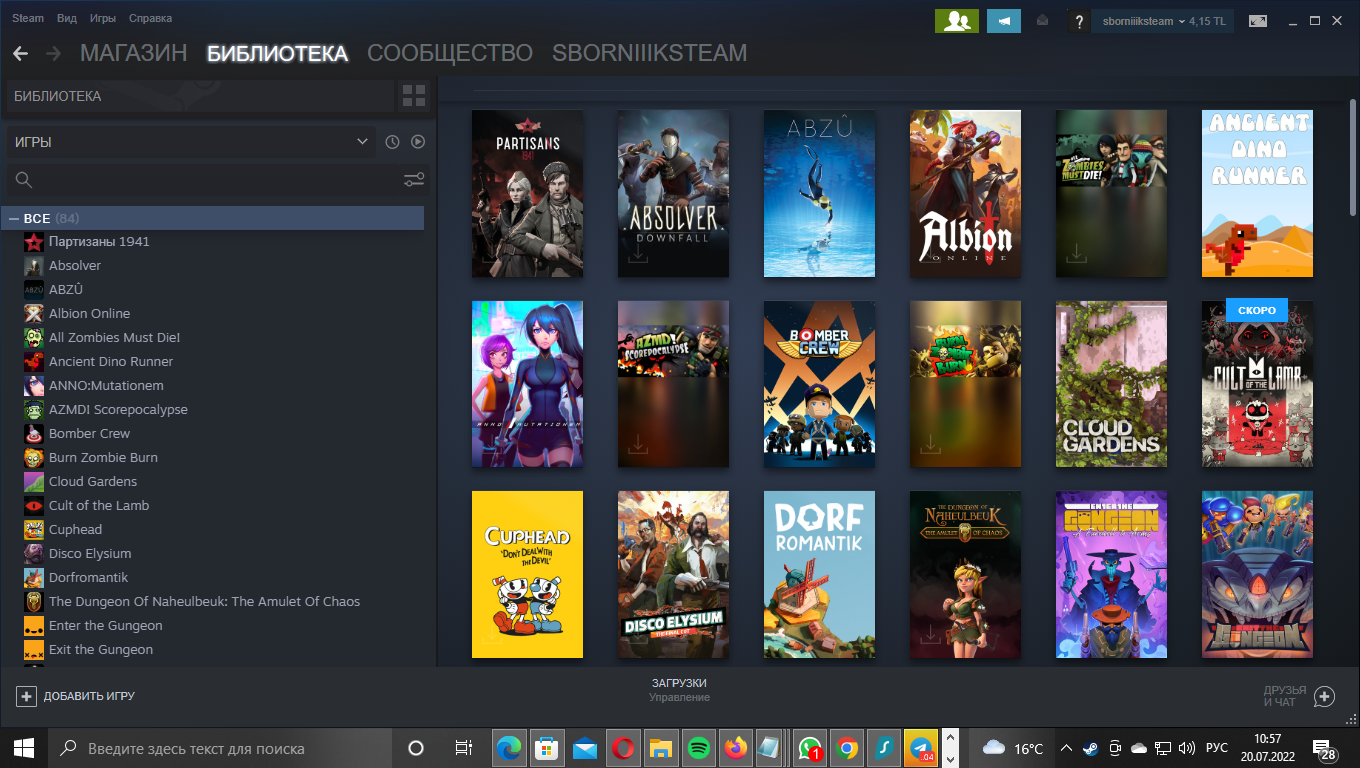Open advanced filter settings icon
Image resolution: width=1360 pixels, height=768 pixels.
pos(414,180)
